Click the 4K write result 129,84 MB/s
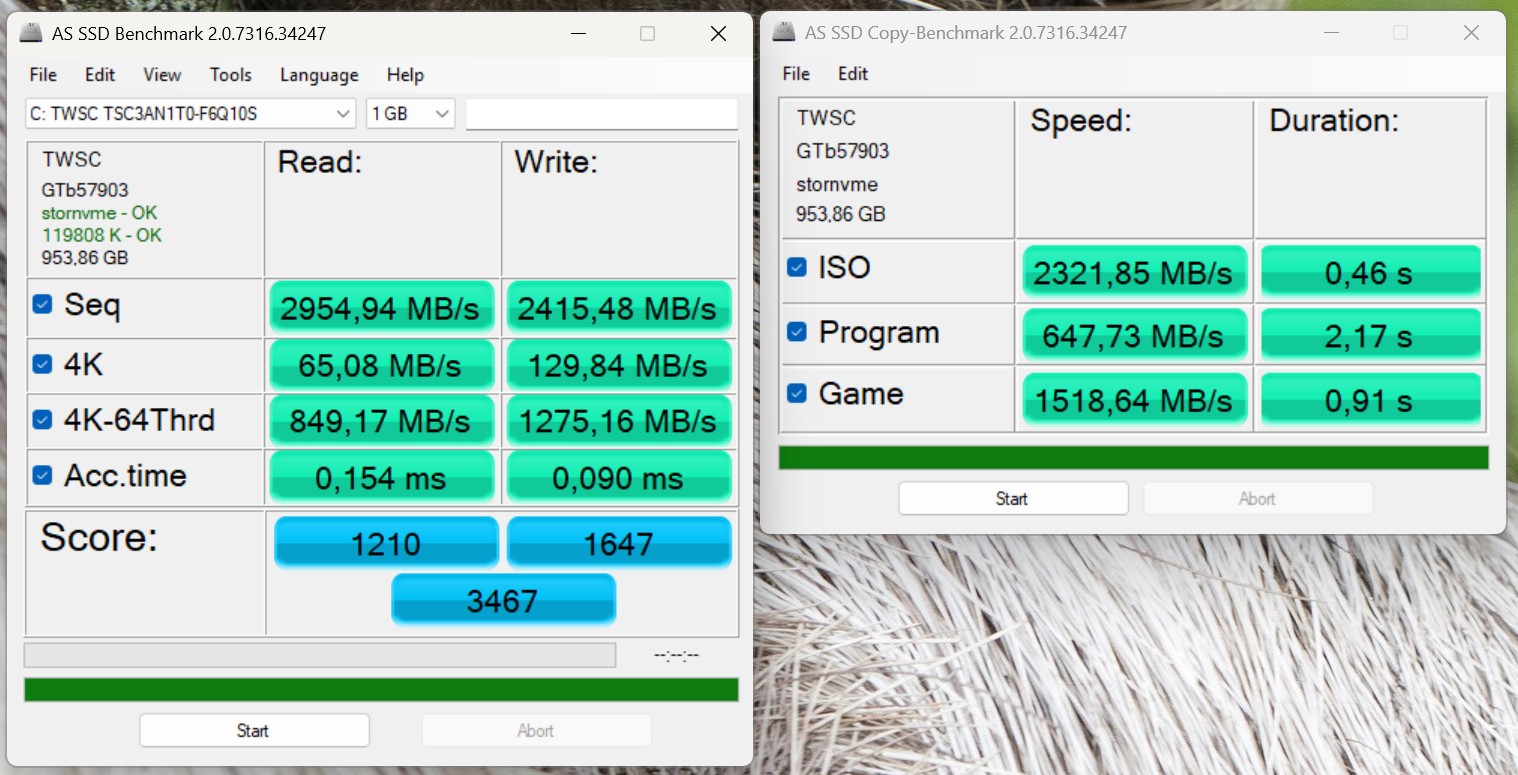 coord(619,365)
